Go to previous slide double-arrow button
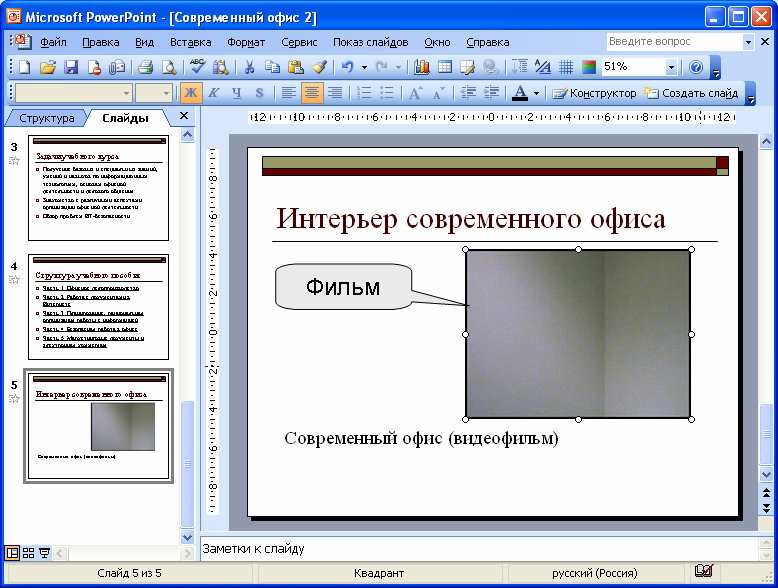Image resolution: width=778 pixels, height=588 pixels. coord(766,493)
